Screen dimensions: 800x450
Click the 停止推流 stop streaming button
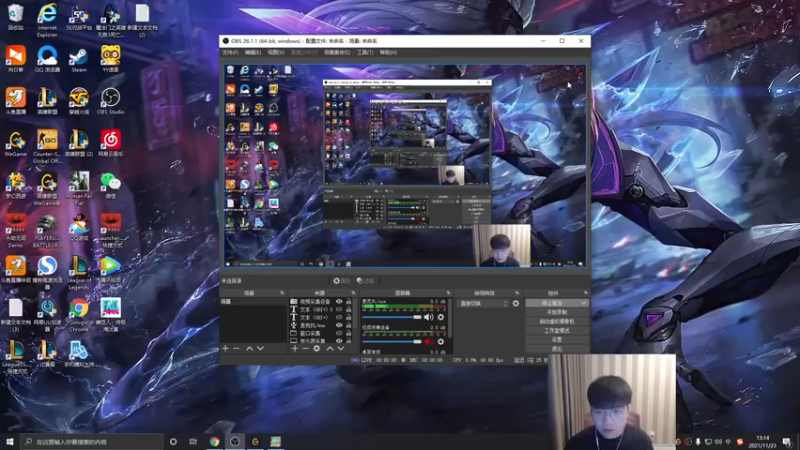pos(553,303)
